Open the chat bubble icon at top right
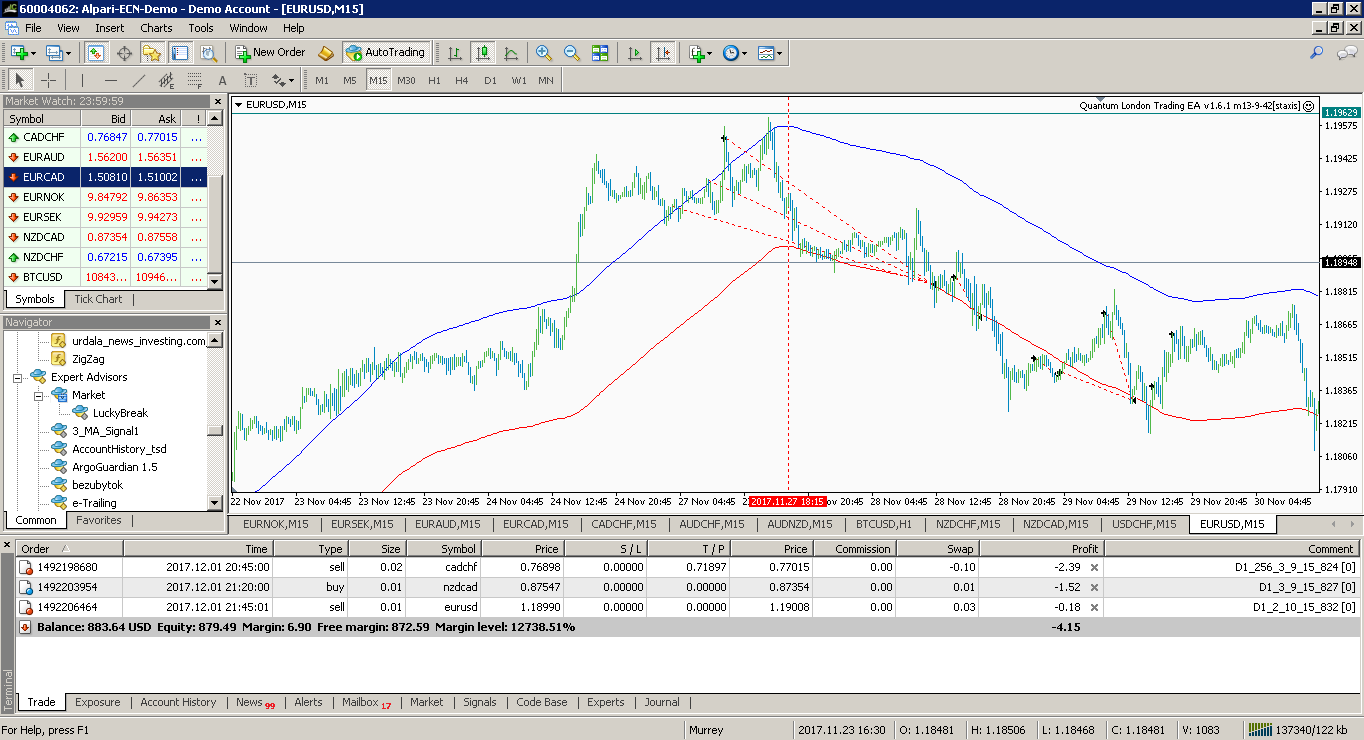 1347,52
